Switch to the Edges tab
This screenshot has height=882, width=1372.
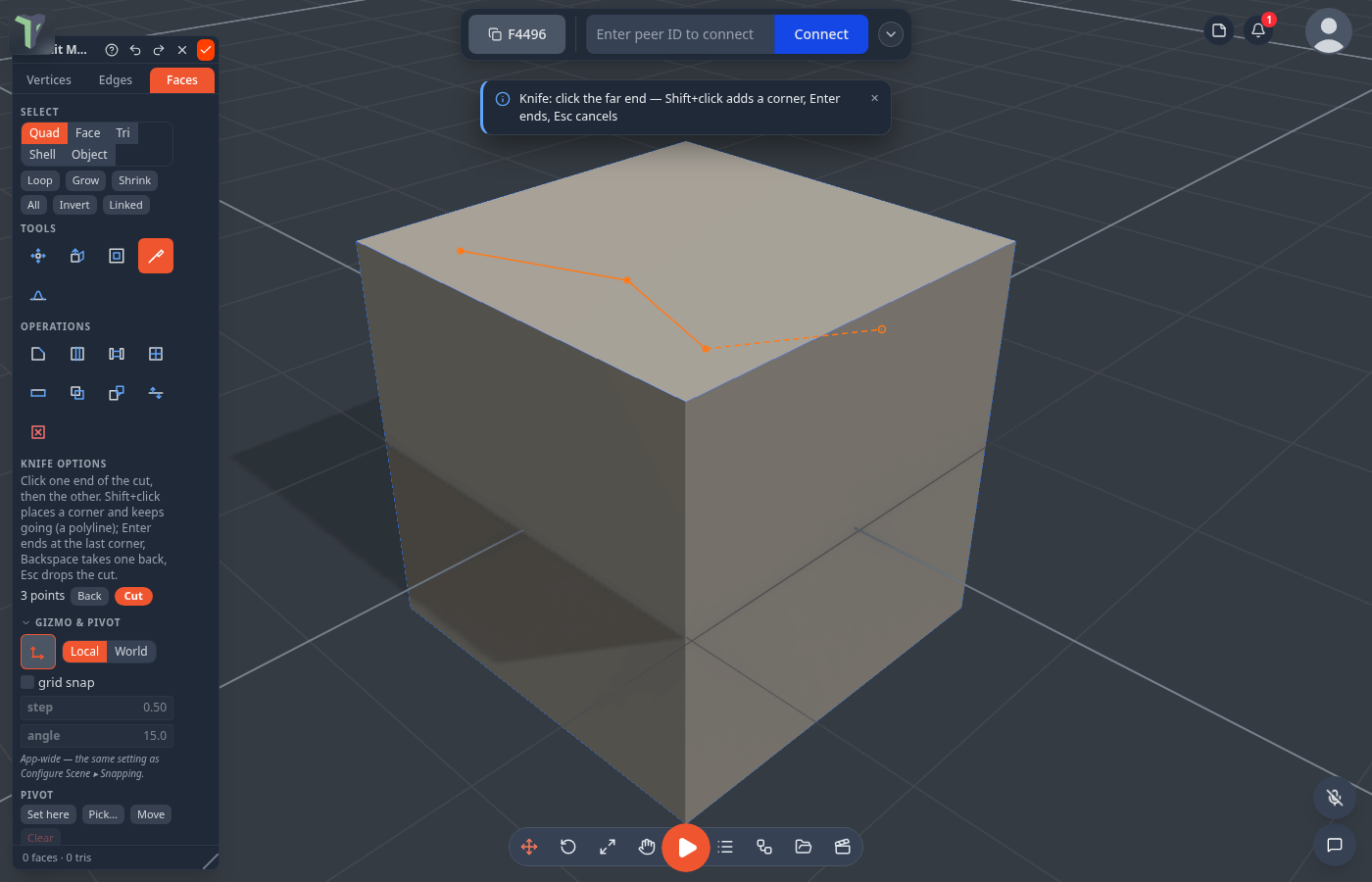(x=116, y=80)
